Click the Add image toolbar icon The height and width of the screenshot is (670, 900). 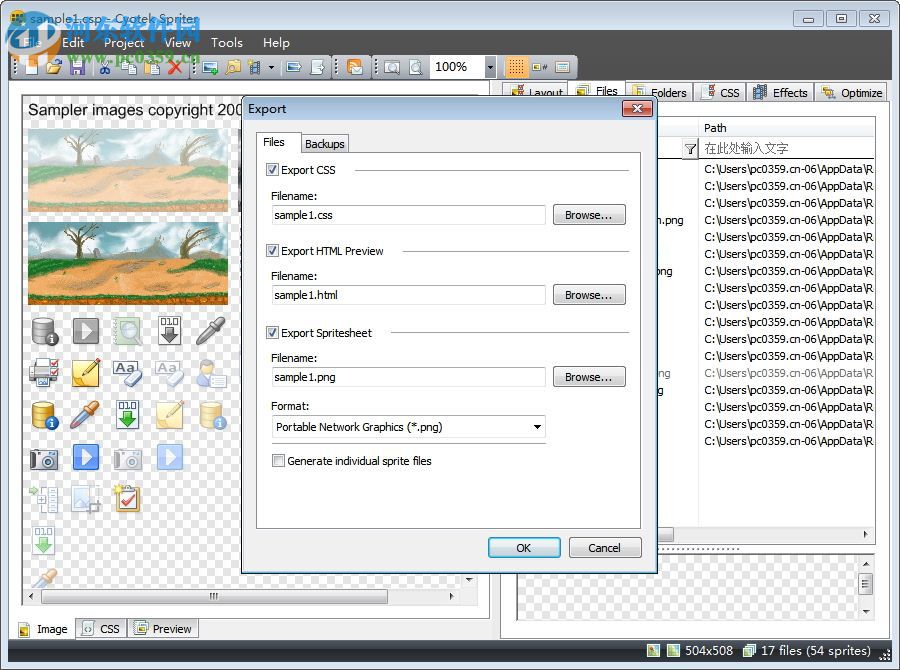(210, 67)
